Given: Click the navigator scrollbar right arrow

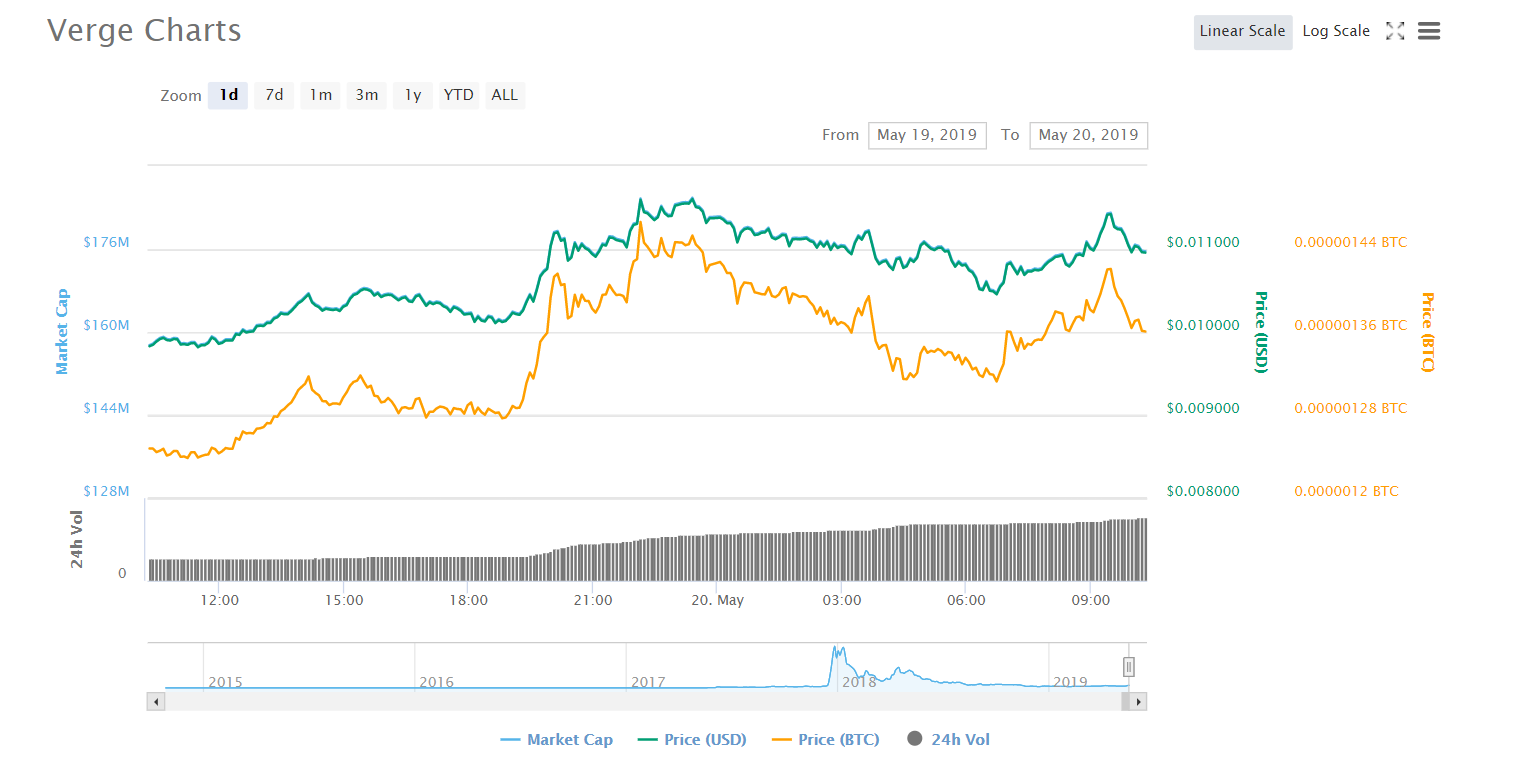Looking at the screenshot, I should point(1138,702).
